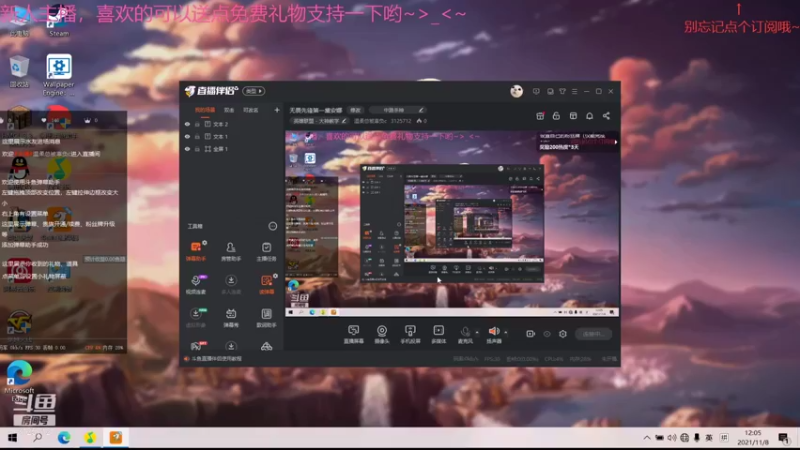Expand microphone device dropdown arrow
This screenshot has width=800, height=450.
tap(477, 333)
